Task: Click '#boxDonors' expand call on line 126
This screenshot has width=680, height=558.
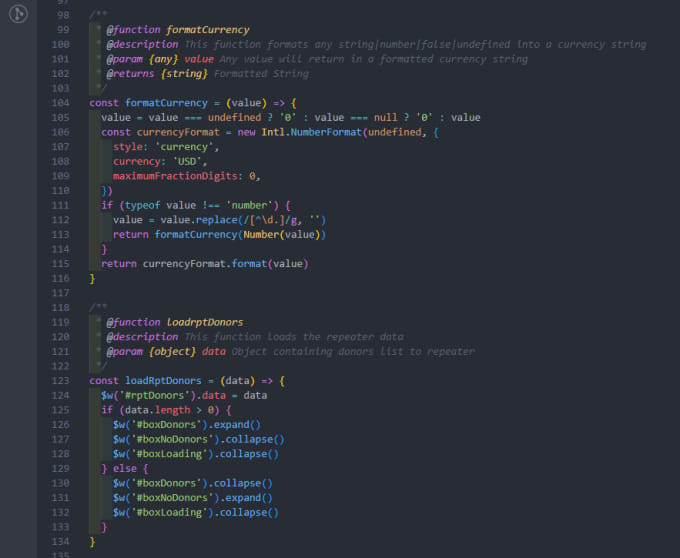Action: (186, 424)
